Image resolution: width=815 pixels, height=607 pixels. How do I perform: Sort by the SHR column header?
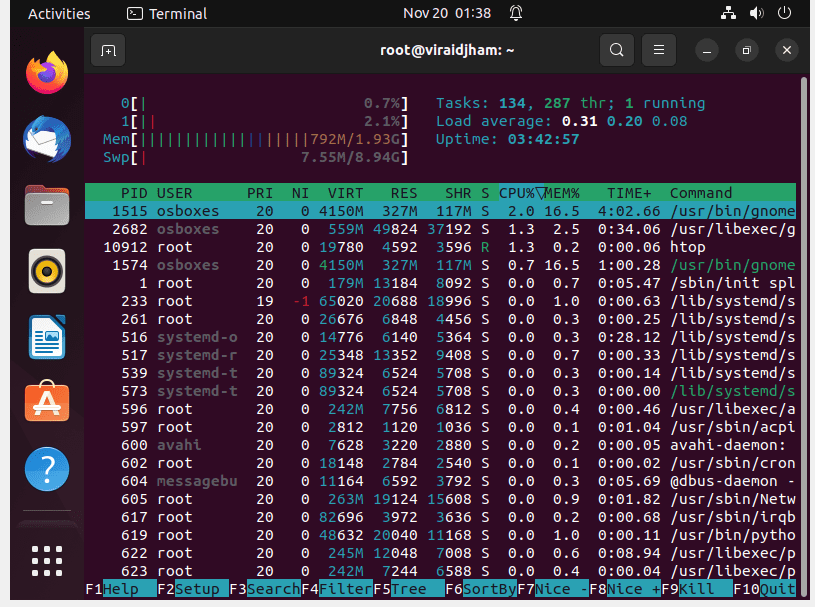tap(458, 193)
